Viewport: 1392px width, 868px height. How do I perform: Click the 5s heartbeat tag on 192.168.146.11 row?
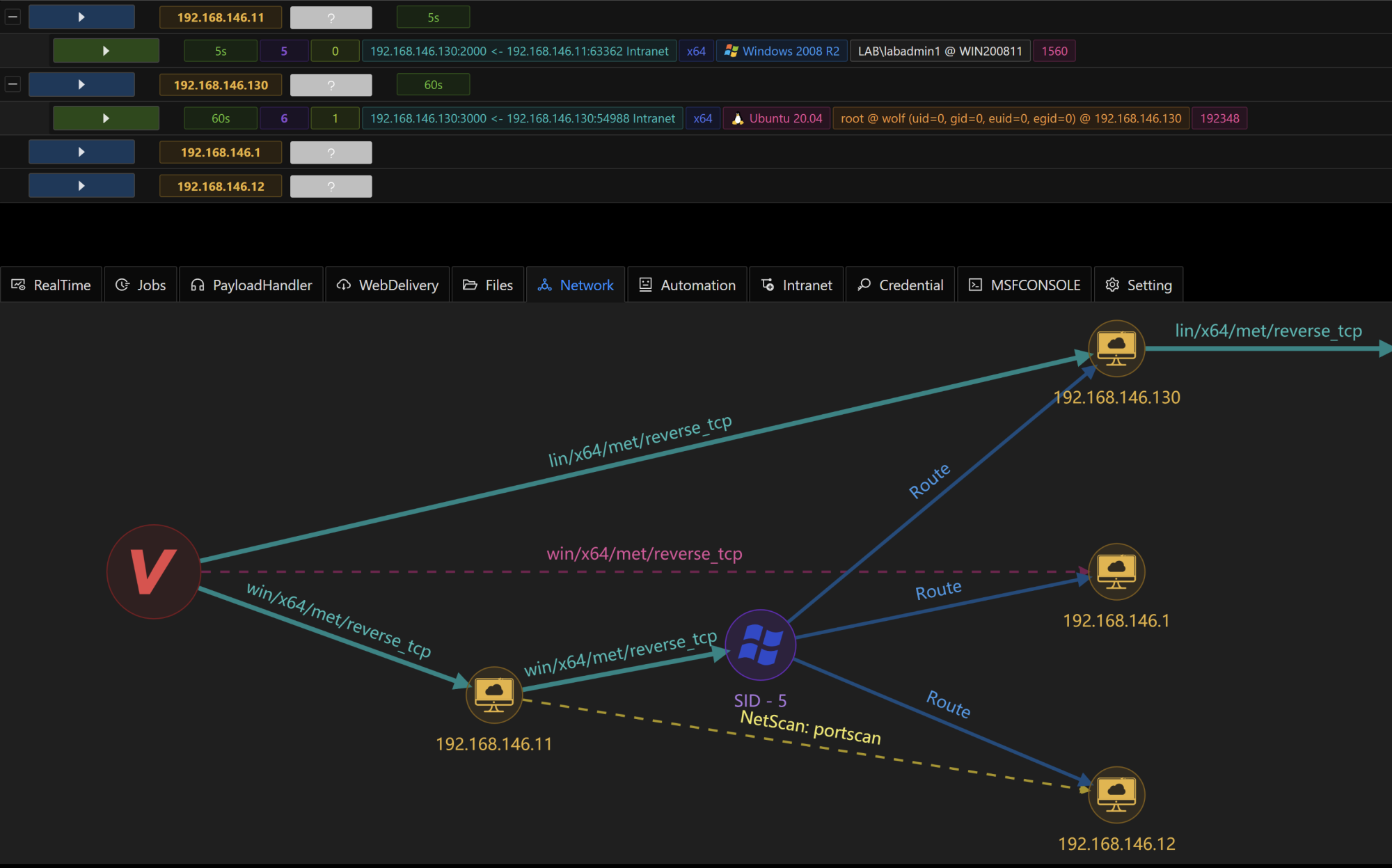click(433, 17)
